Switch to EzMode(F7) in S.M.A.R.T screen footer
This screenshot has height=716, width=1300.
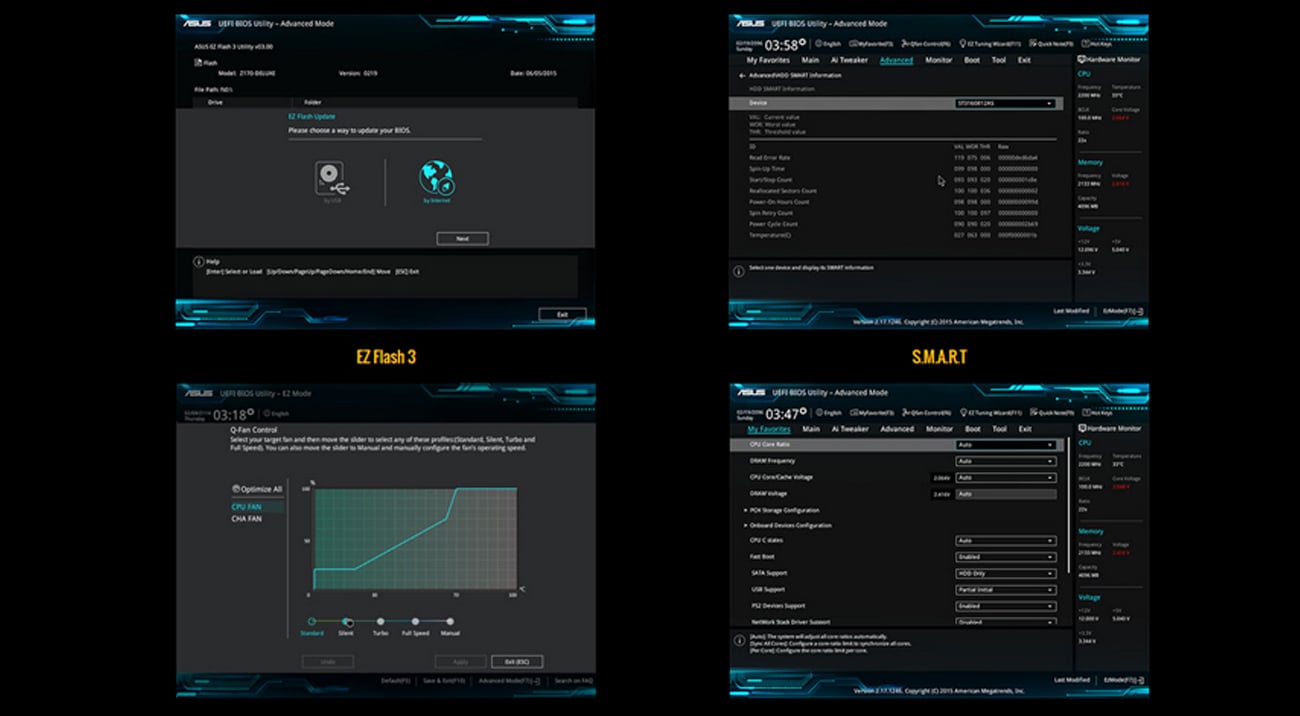pyautogui.click(x=1121, y=311)
